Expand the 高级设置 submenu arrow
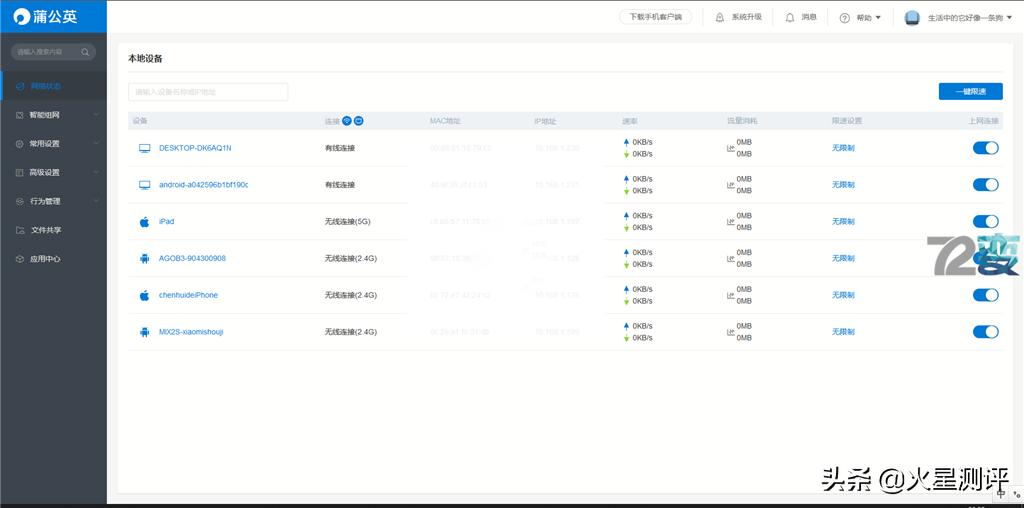Screen dimensions: 1024x508 (x=97, y=172)
